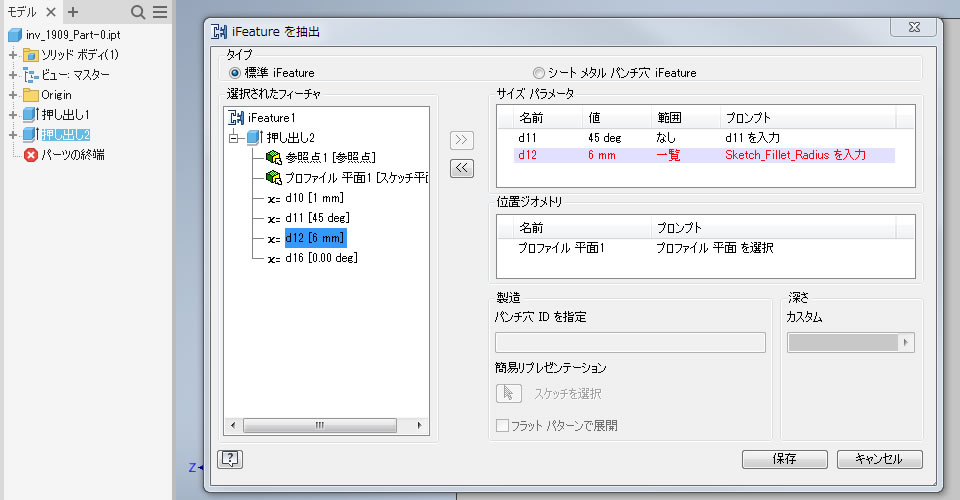
Task: Click the left arrow of tree scrollbar
Action: tap(233, 425)
